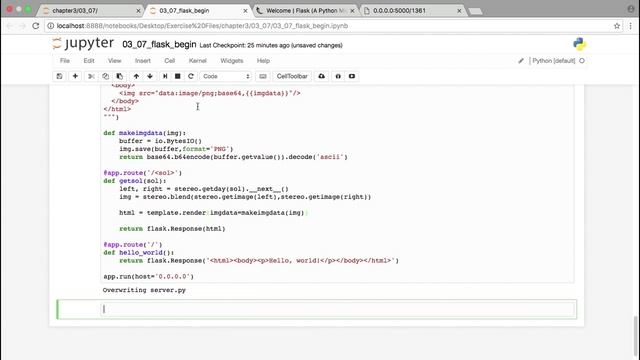Open the Cell menu
640x360 pixels.
coord(169,61)
